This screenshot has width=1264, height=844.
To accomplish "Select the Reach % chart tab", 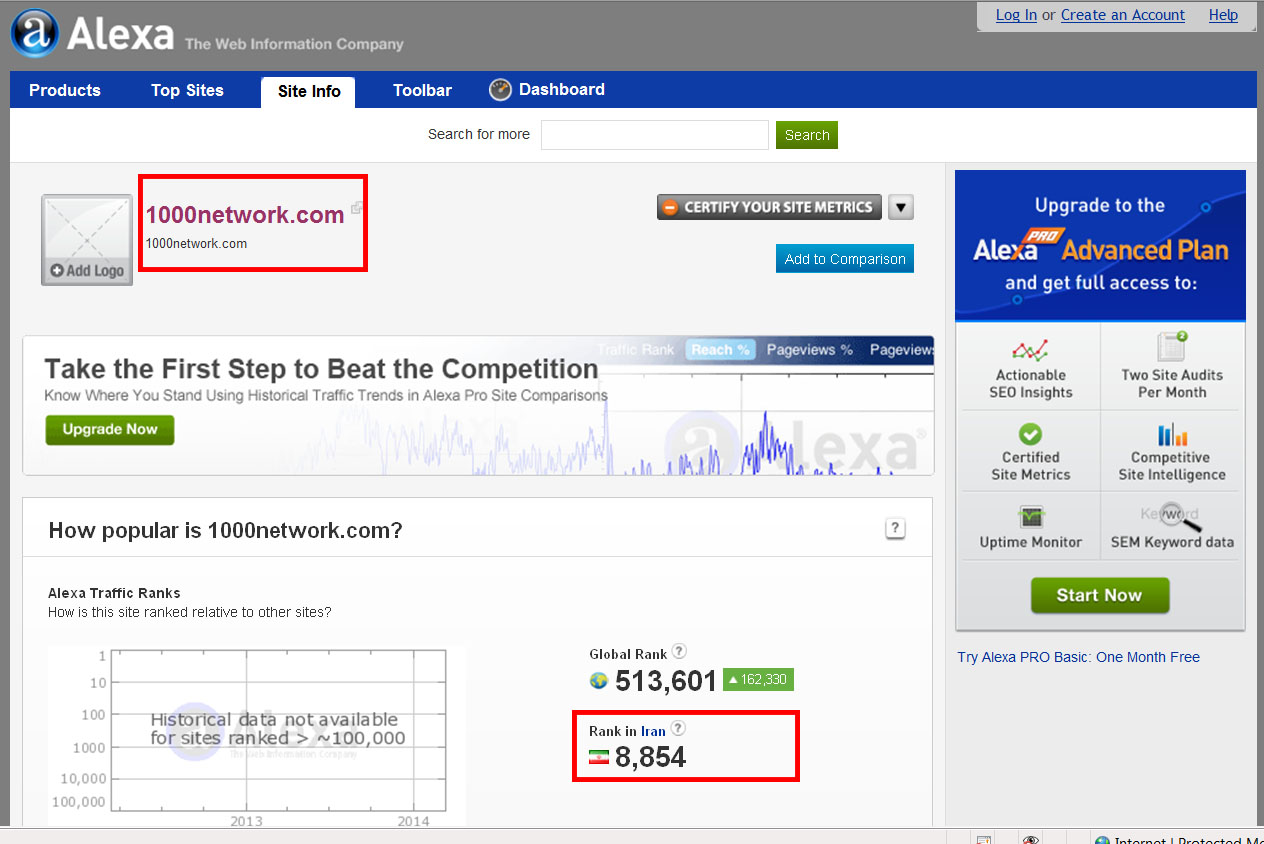I will click(720, 349).
